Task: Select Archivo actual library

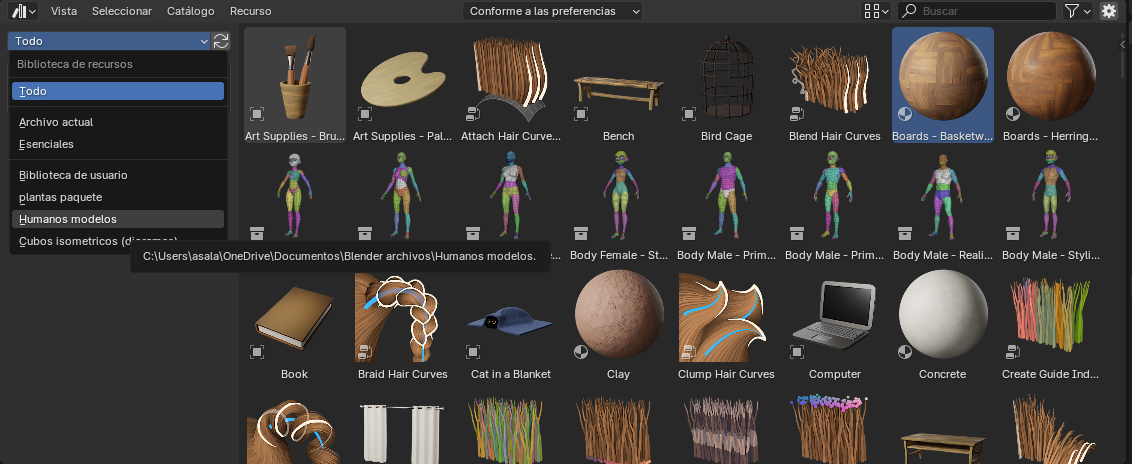Action: 118,122
